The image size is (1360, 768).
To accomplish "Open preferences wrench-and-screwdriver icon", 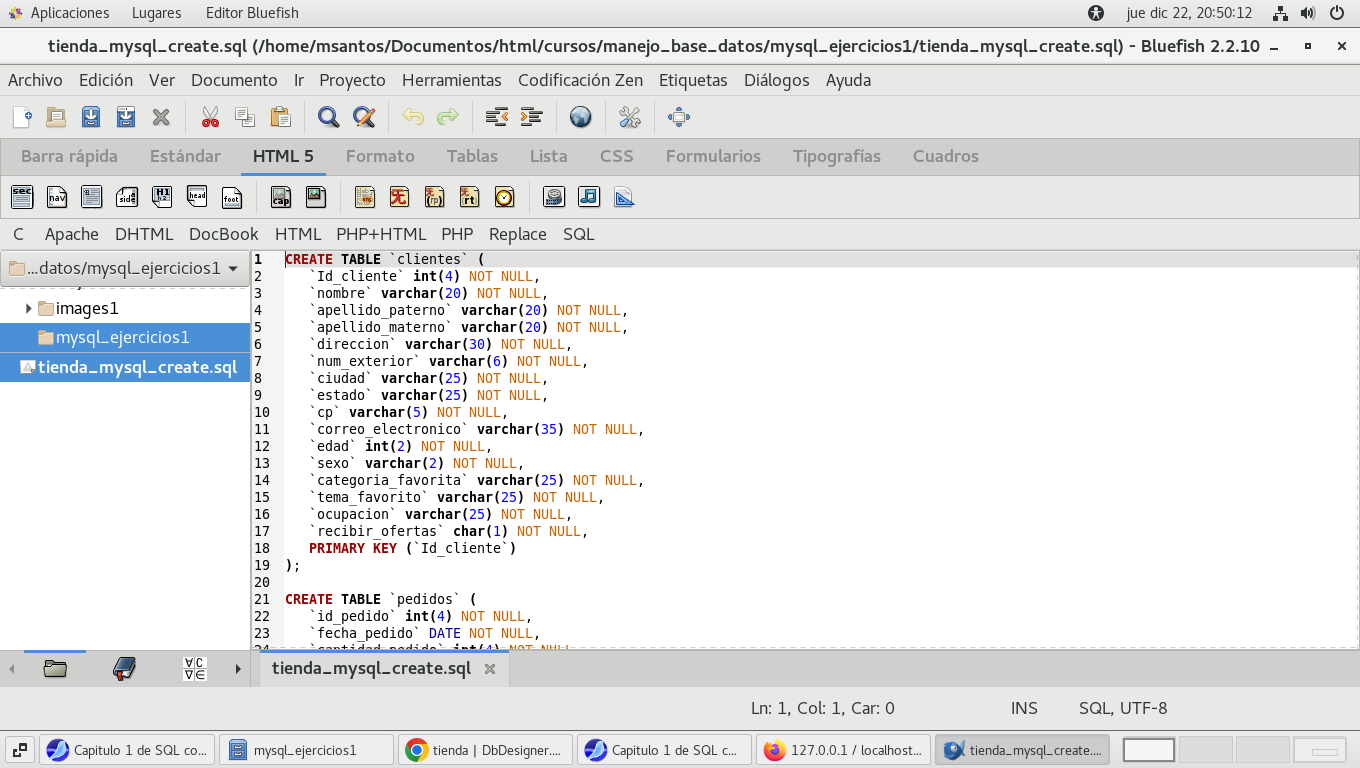I will pos(629,117).
